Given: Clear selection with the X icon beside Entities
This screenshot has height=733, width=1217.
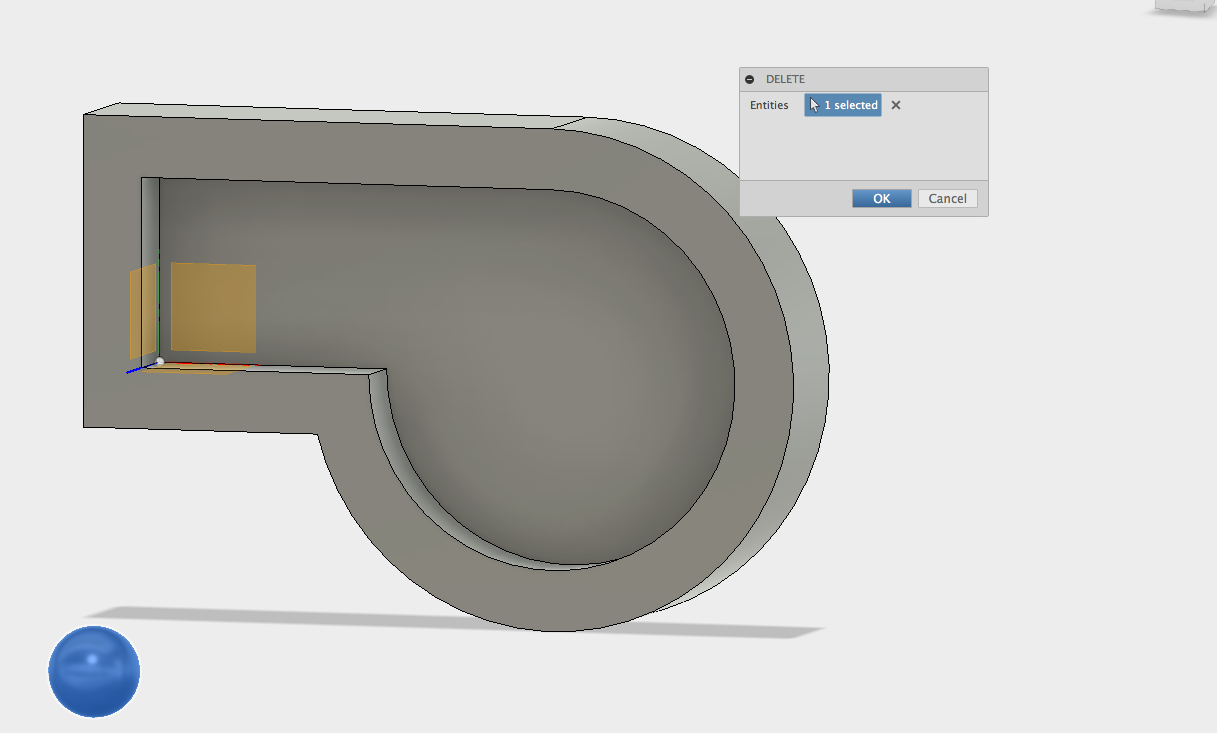Looking at the screenshot, I should 895,105.
